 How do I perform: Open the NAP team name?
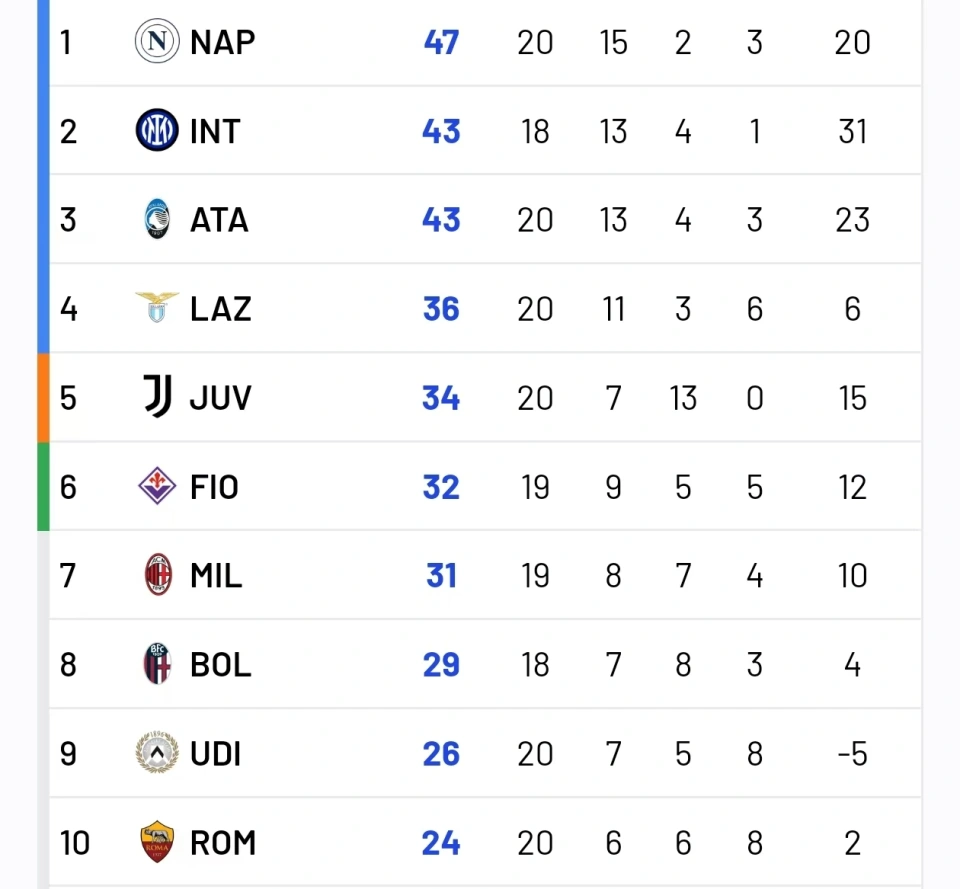point(222,42)
